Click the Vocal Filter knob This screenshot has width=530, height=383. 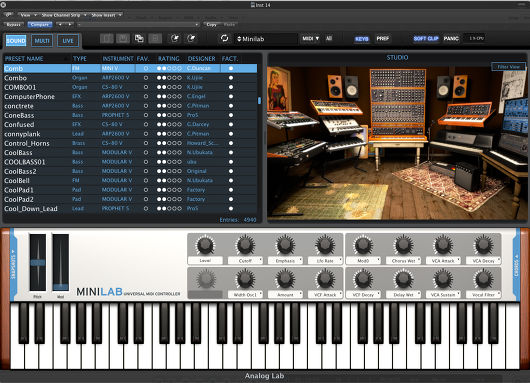tap(483, 279)
